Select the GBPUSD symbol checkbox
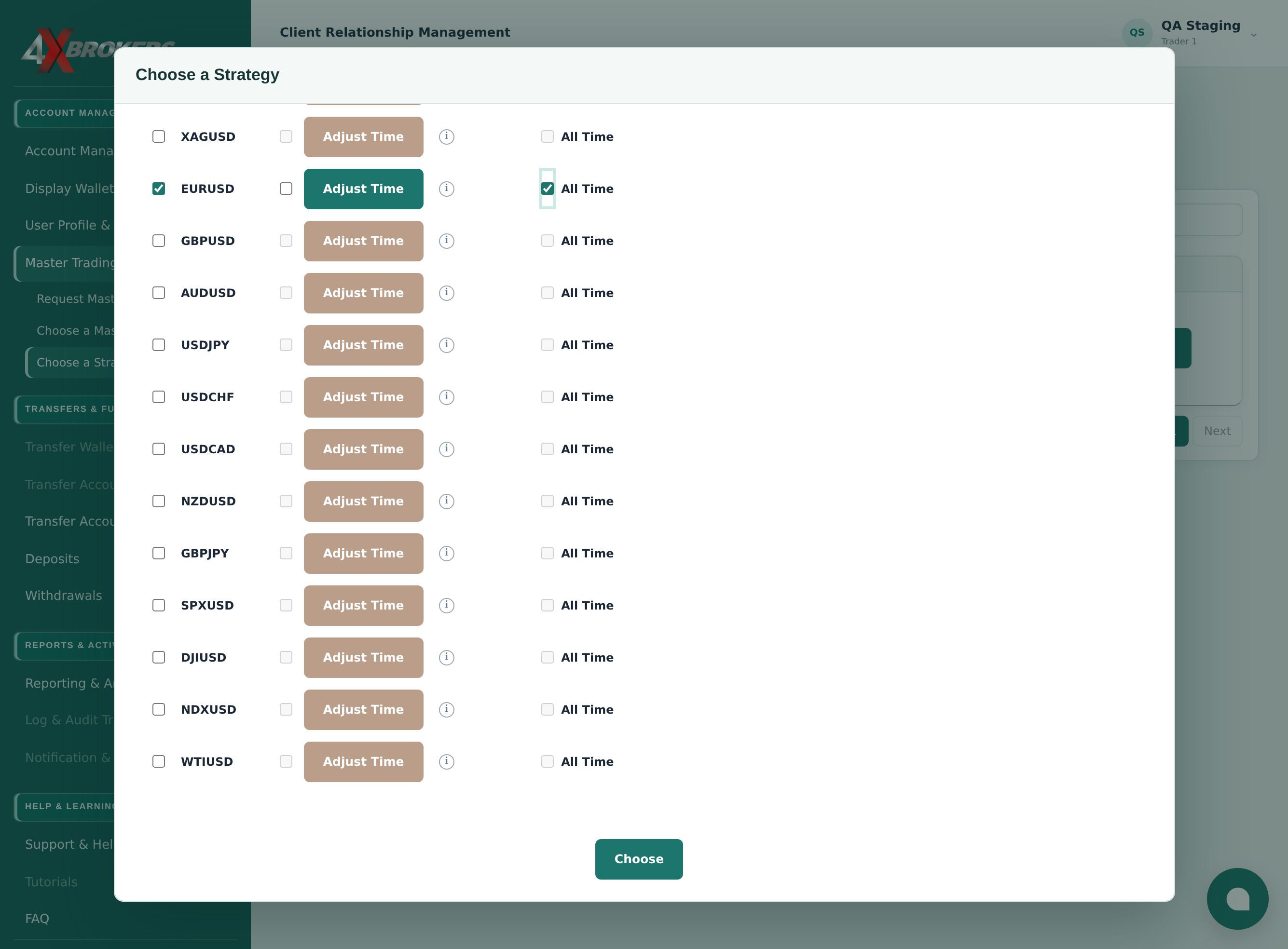 click(159, 241)
